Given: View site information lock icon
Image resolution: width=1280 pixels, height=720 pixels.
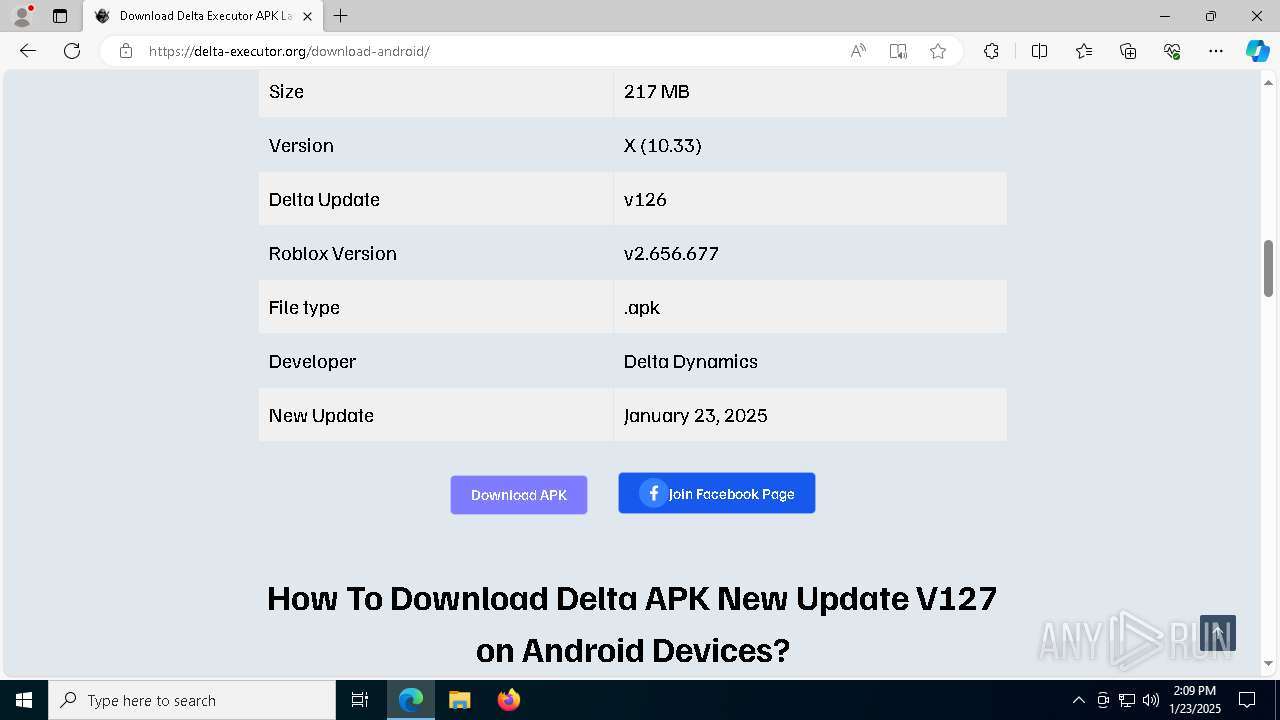Looking at the screenshot, I should click(x=126, y=51).
